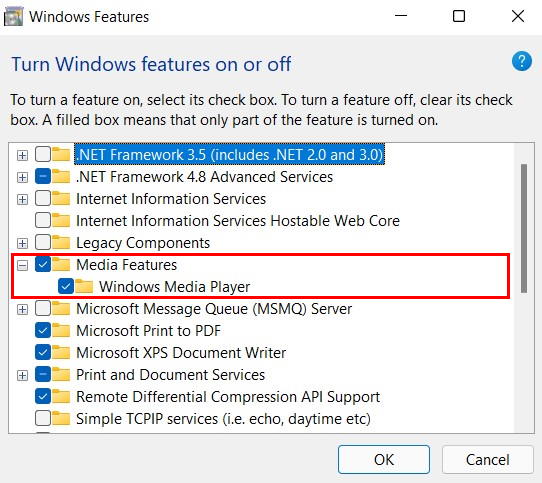The width and height of the screenshot is (542, 483).
Task: Uncheck the Windows Media Player checkbox
Action: (66, 286)
